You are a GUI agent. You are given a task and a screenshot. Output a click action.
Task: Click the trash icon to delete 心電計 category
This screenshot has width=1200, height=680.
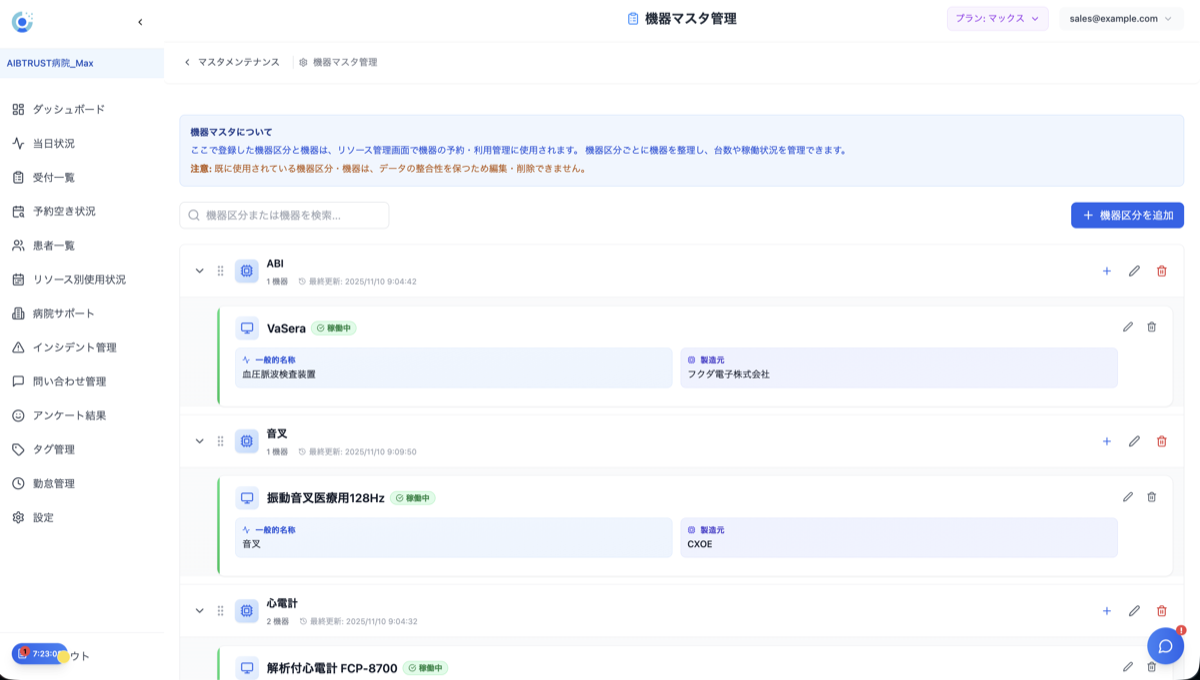click(1161, 610)
